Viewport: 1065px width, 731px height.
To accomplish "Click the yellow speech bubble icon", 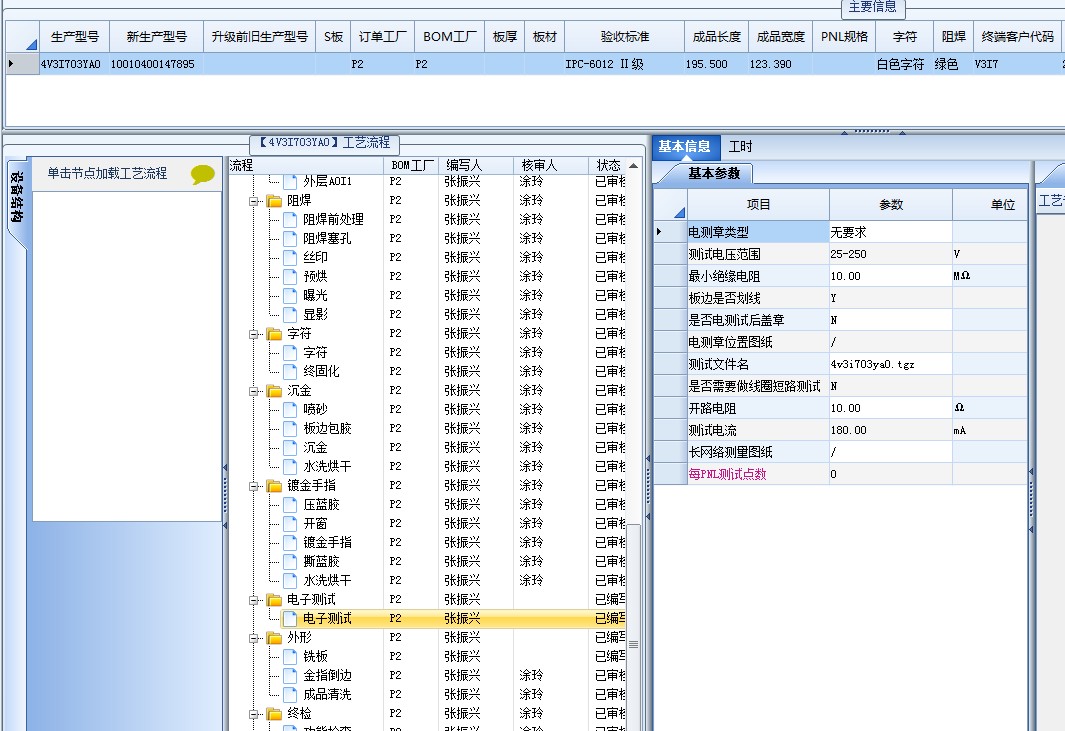I will click(202, 175).
